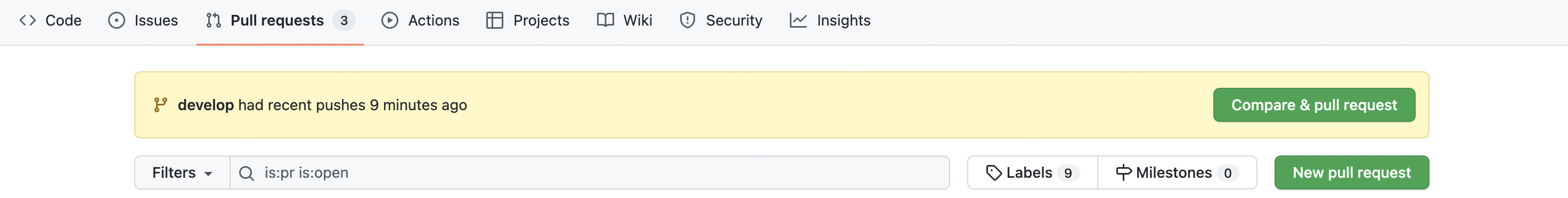This screenshot has width=1568, height=198.
Task: Click the Insights graph icon
Action: [798, 21]
